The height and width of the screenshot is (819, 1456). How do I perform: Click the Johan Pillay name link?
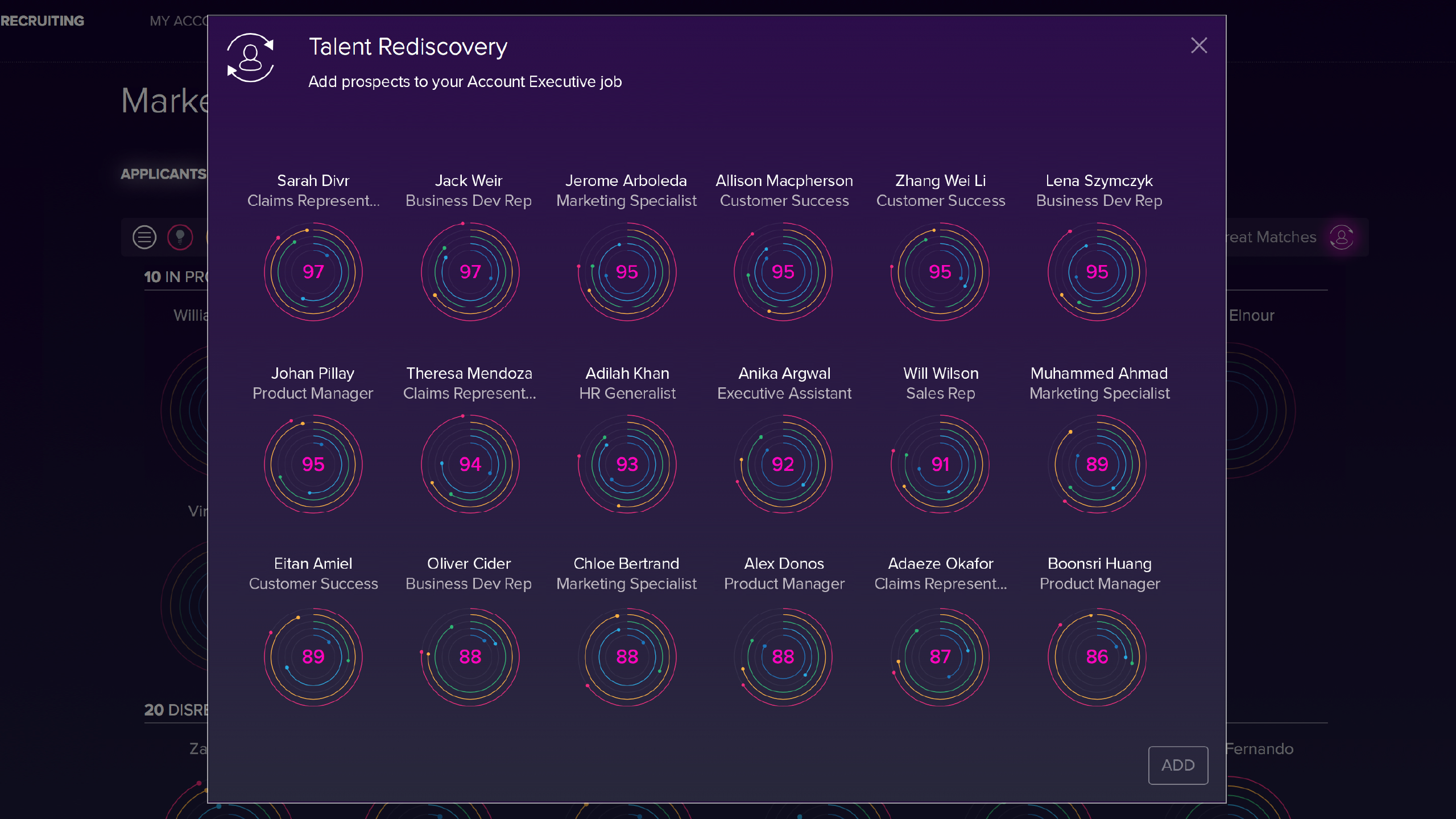coord(313,373)
